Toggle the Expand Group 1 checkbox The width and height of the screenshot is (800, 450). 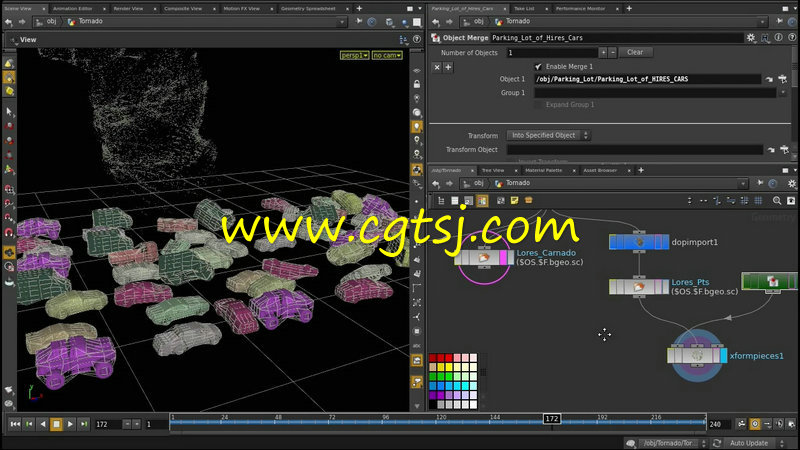[538, 105]
